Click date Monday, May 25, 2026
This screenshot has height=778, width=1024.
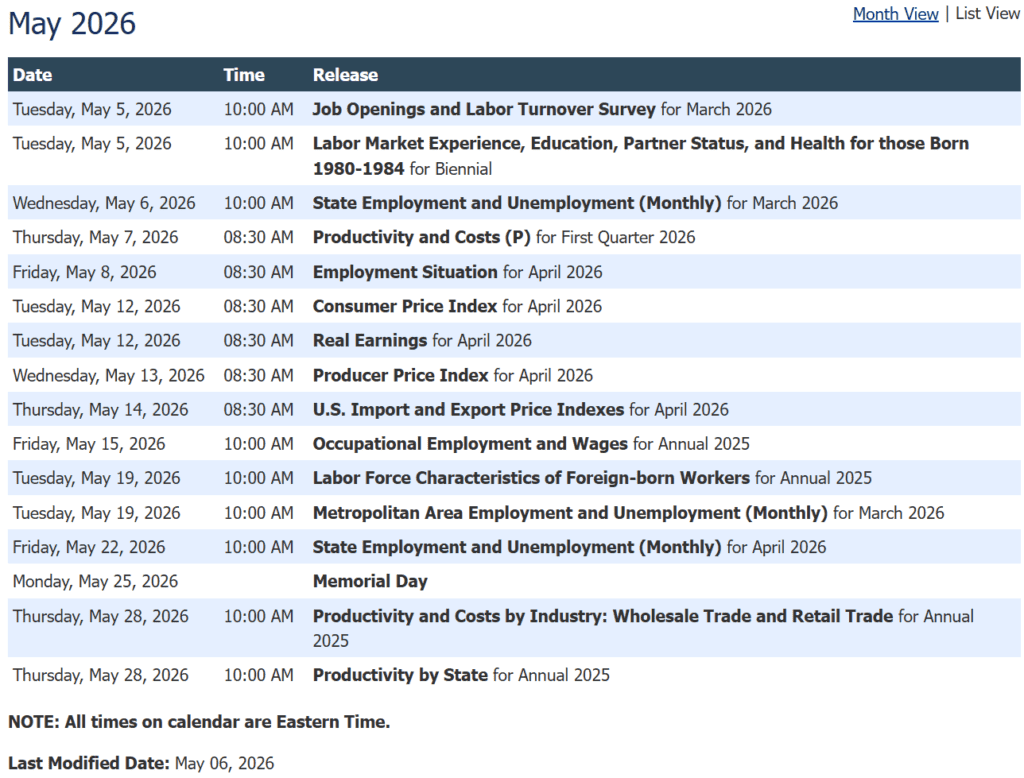95,581
